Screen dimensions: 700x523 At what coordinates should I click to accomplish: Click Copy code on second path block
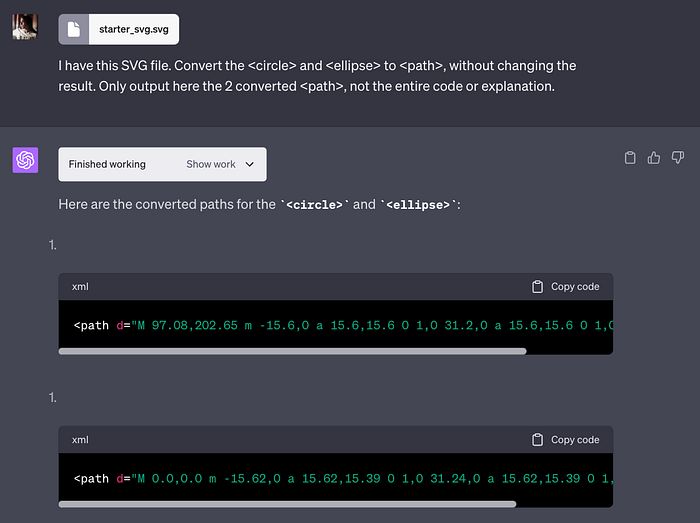pos(574,440)
